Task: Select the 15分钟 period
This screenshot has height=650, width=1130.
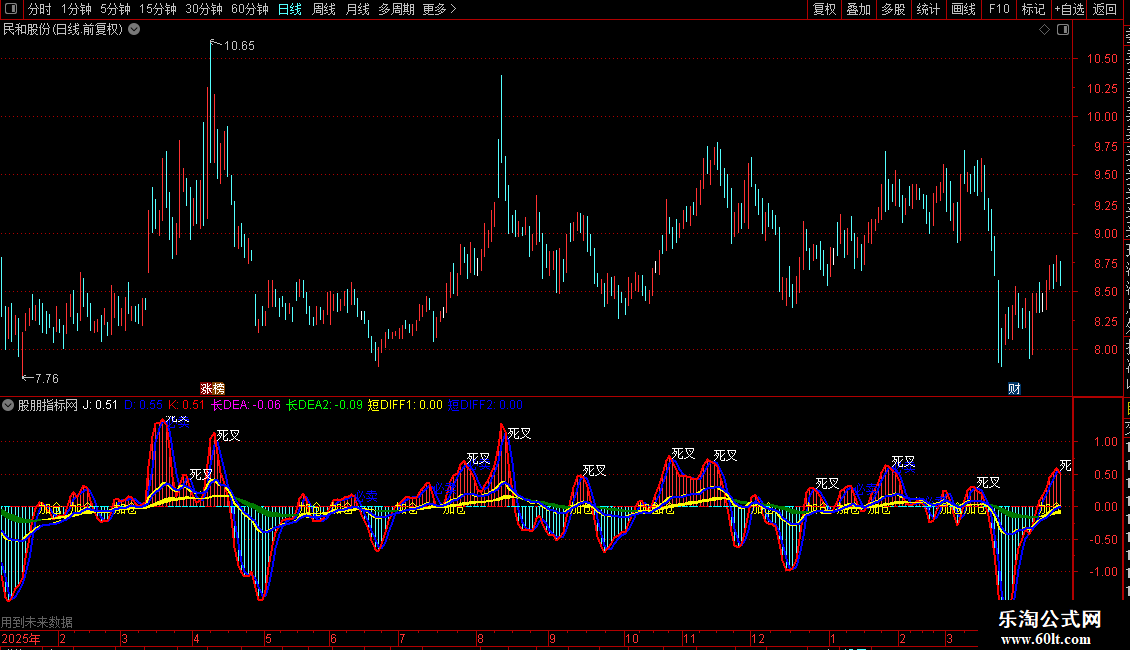Action: (158, 9)
